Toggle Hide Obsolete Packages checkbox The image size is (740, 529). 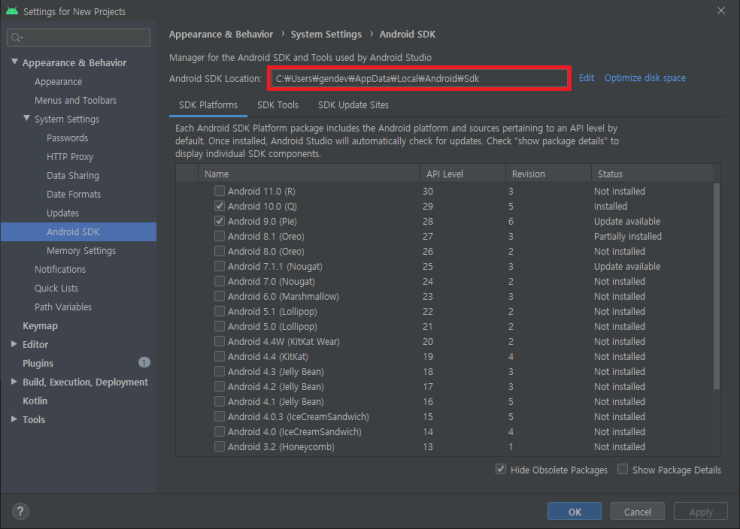coord(501,470)
